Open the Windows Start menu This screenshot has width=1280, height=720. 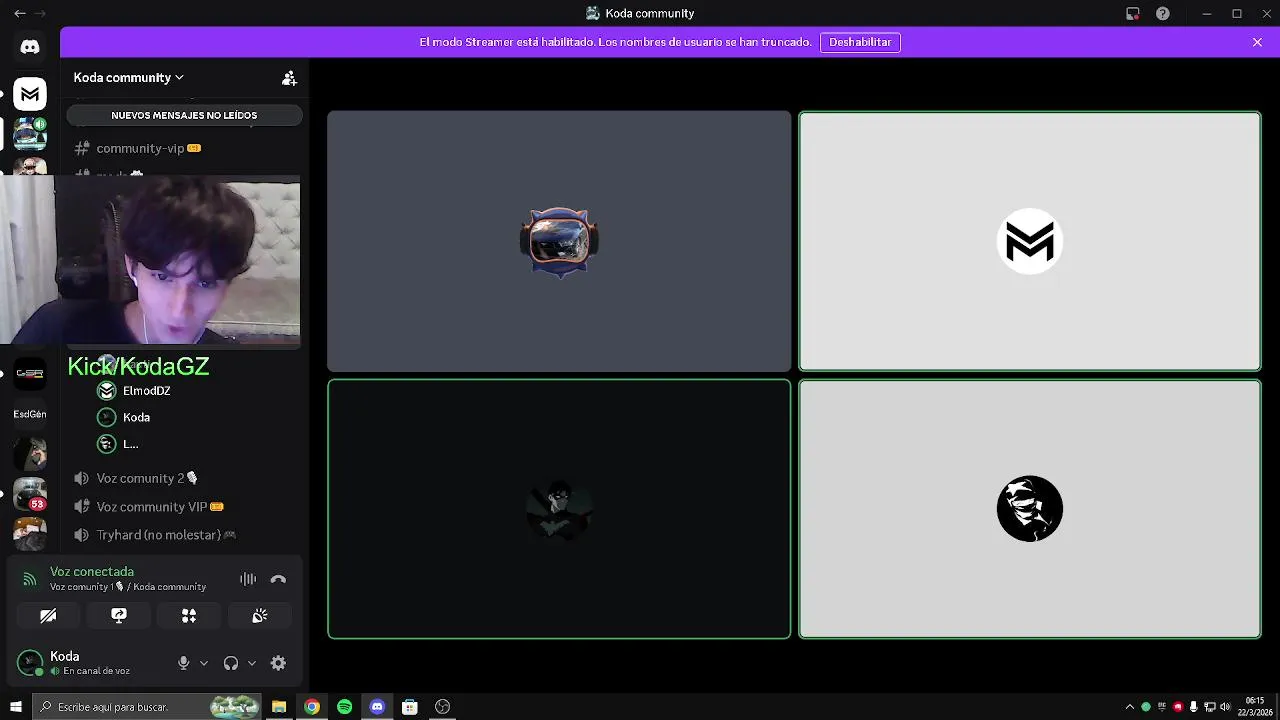click(x=15, y=707)
